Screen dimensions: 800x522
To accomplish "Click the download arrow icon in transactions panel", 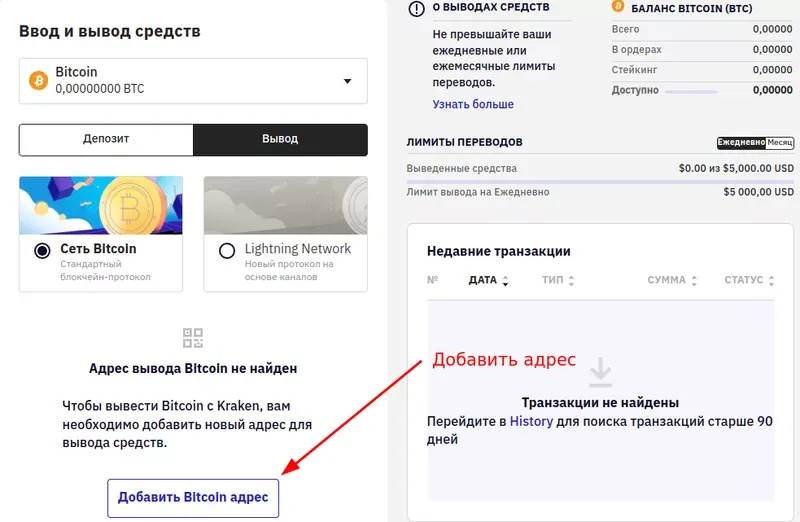I will (x=600, y=371).
